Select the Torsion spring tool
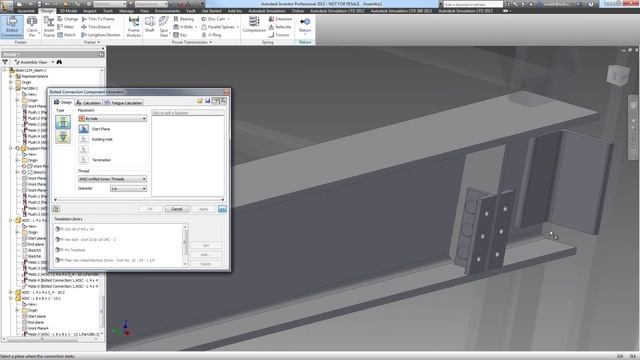This screenshot has width=640, height=360. [x=279, y=35]
